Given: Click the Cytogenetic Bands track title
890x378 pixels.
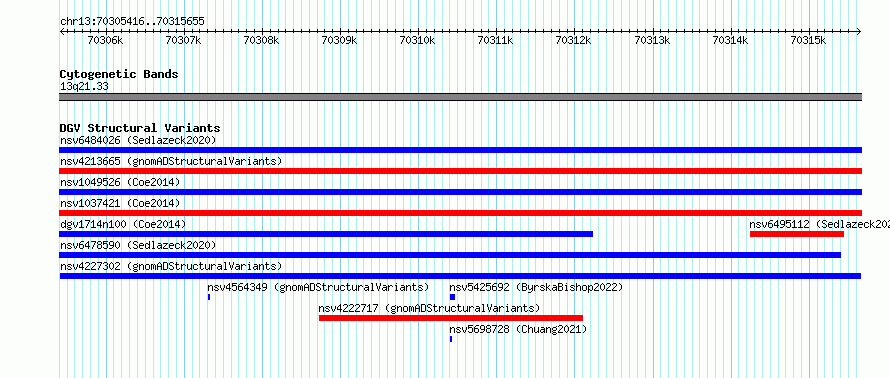Looking at the screenshot, I should point(119,74).
